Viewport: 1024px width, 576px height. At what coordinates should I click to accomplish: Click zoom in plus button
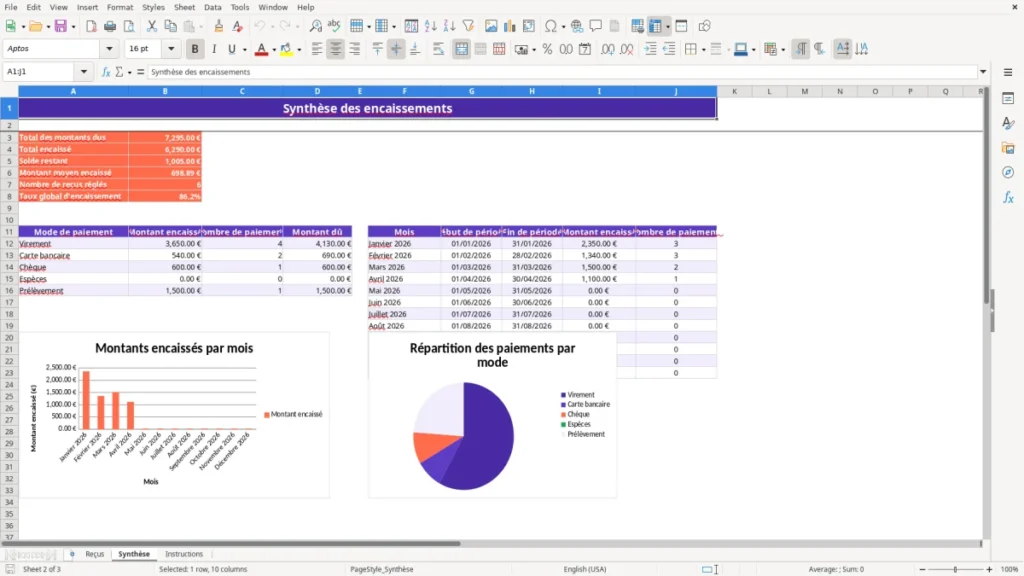tap(989, 569)
